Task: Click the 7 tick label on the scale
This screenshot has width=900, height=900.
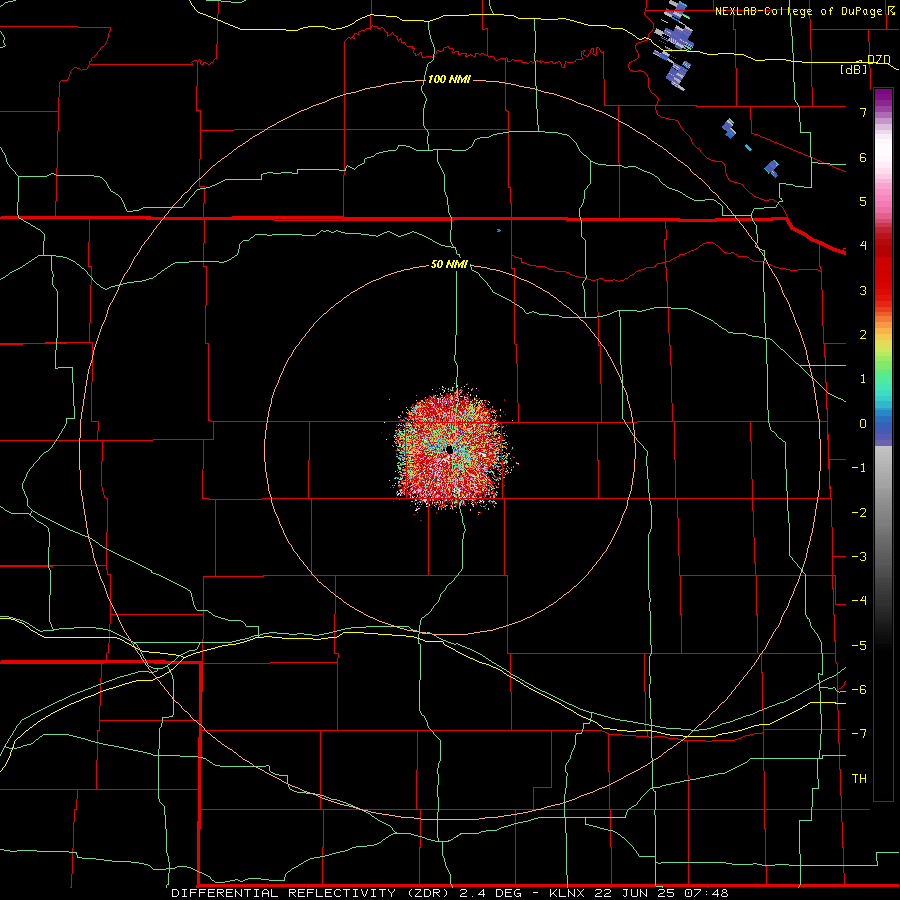Action: 863,112
